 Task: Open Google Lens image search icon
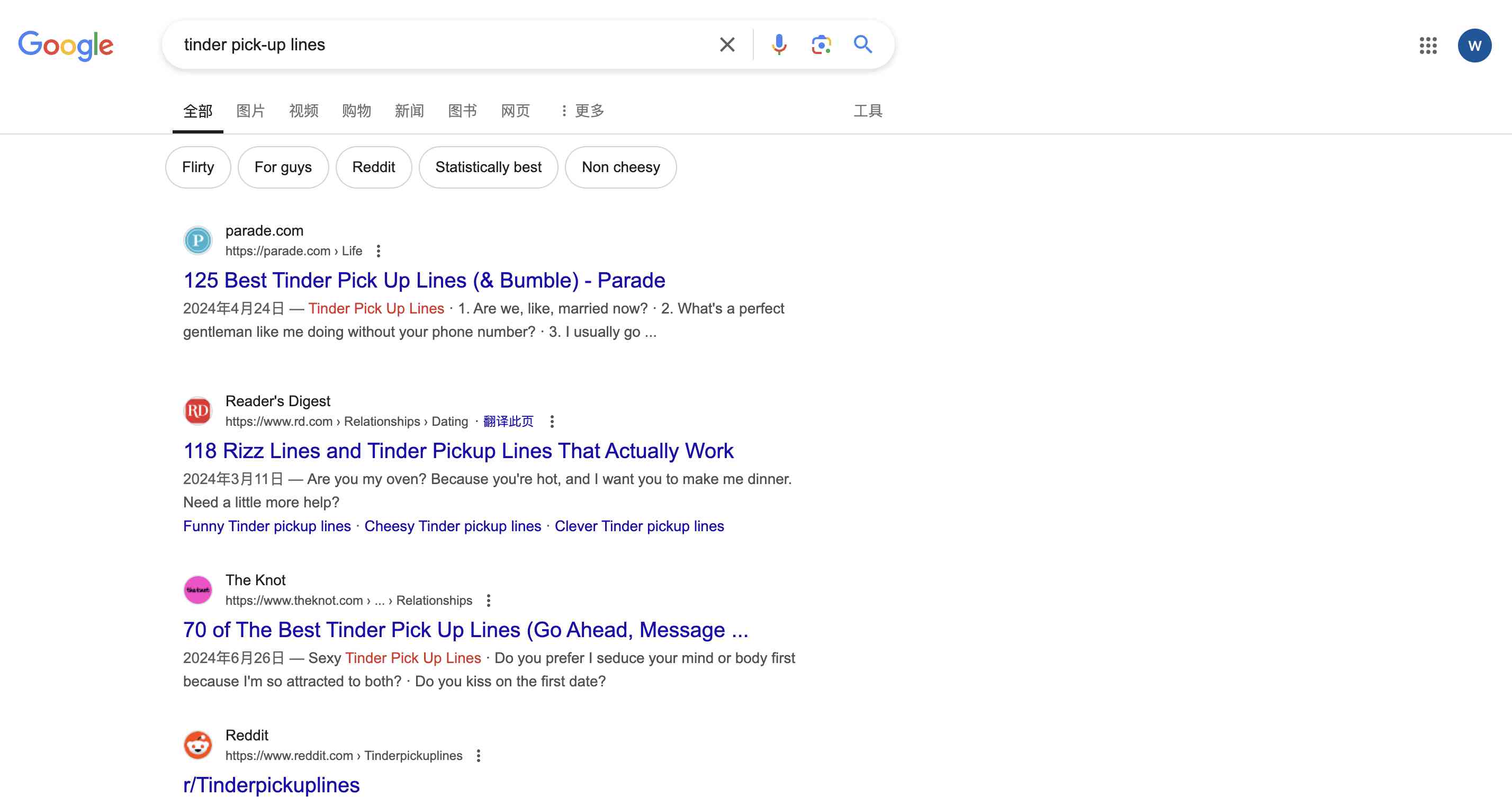pos(821,44)
